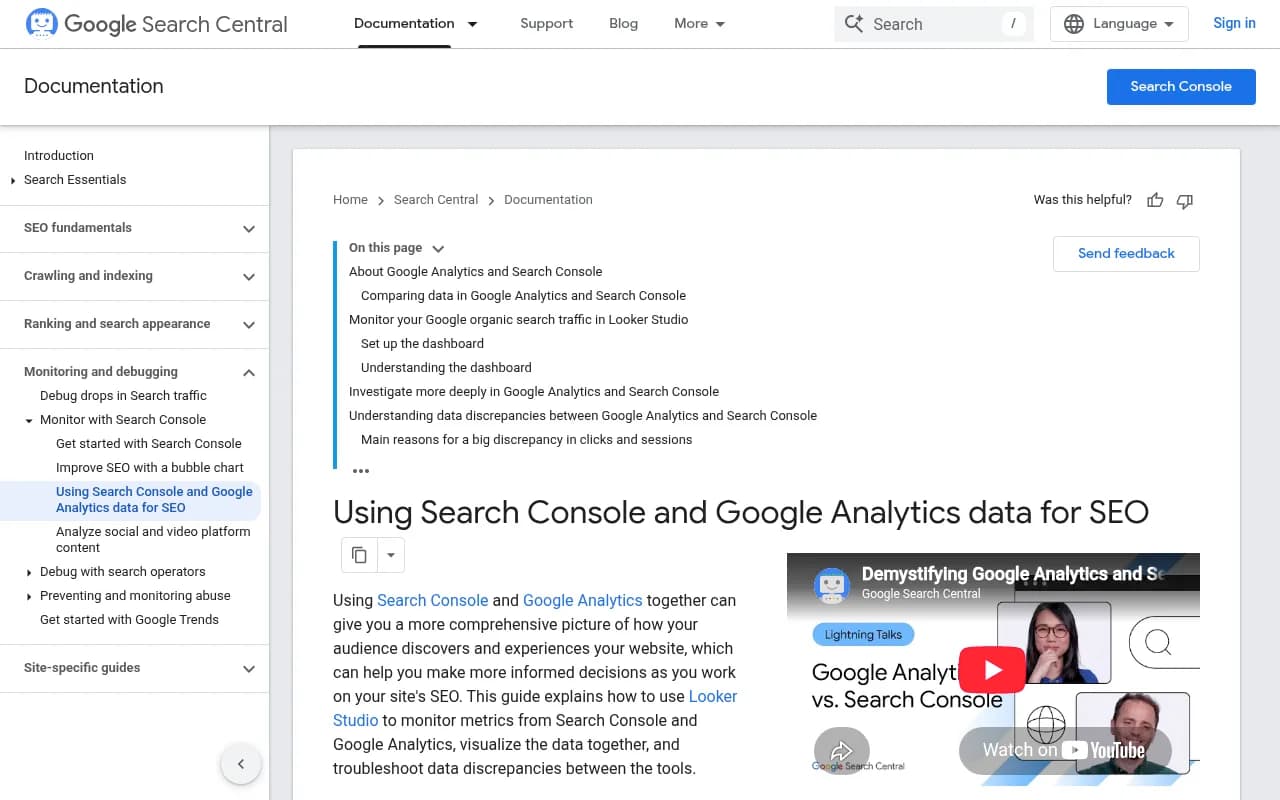Open the Looker Studio link in paragraph
Image resolution: width=1280 pixels, height=800 pixels.
point(535,708)
